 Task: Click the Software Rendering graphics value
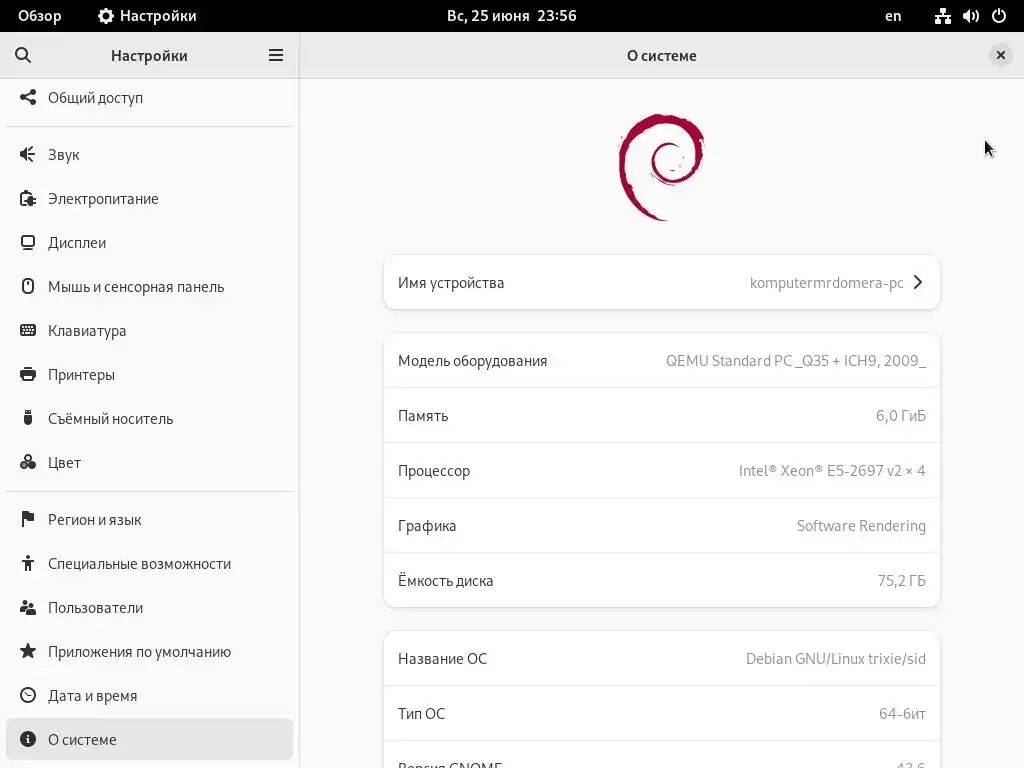pyautogui.click(x=861, y=526)
